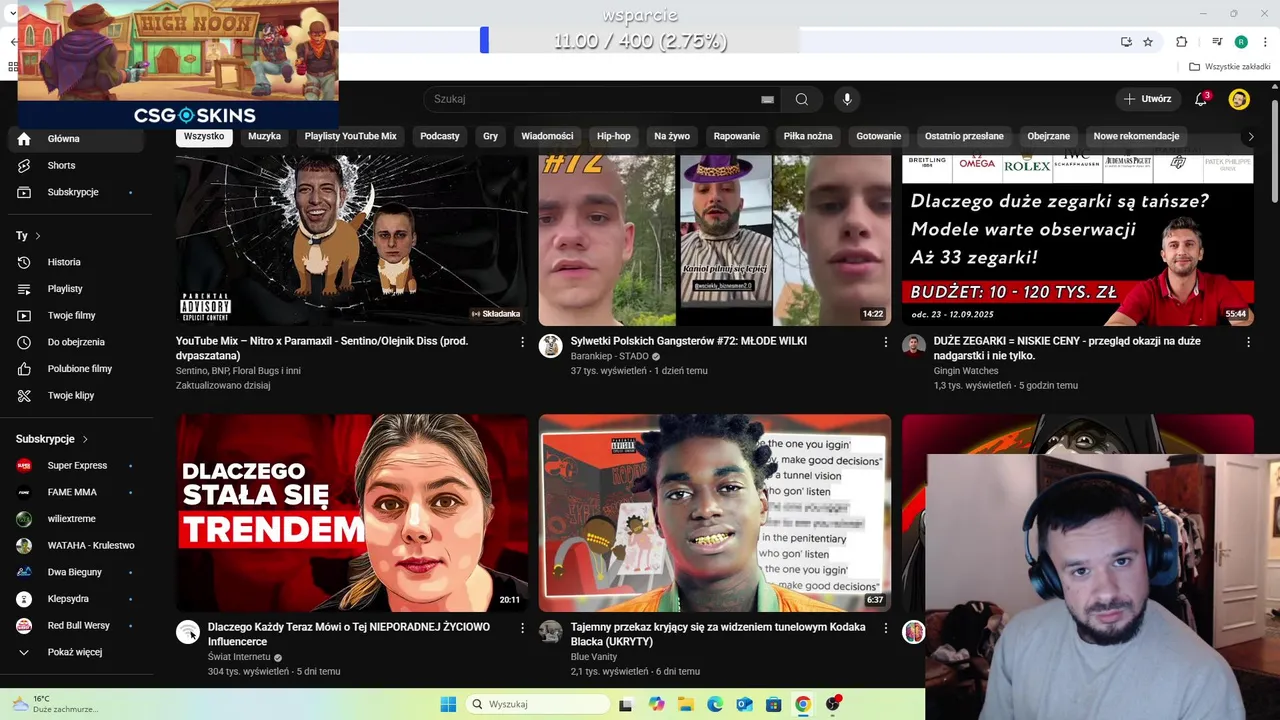
Task: Open Windows Start menu
Action: 448,704
